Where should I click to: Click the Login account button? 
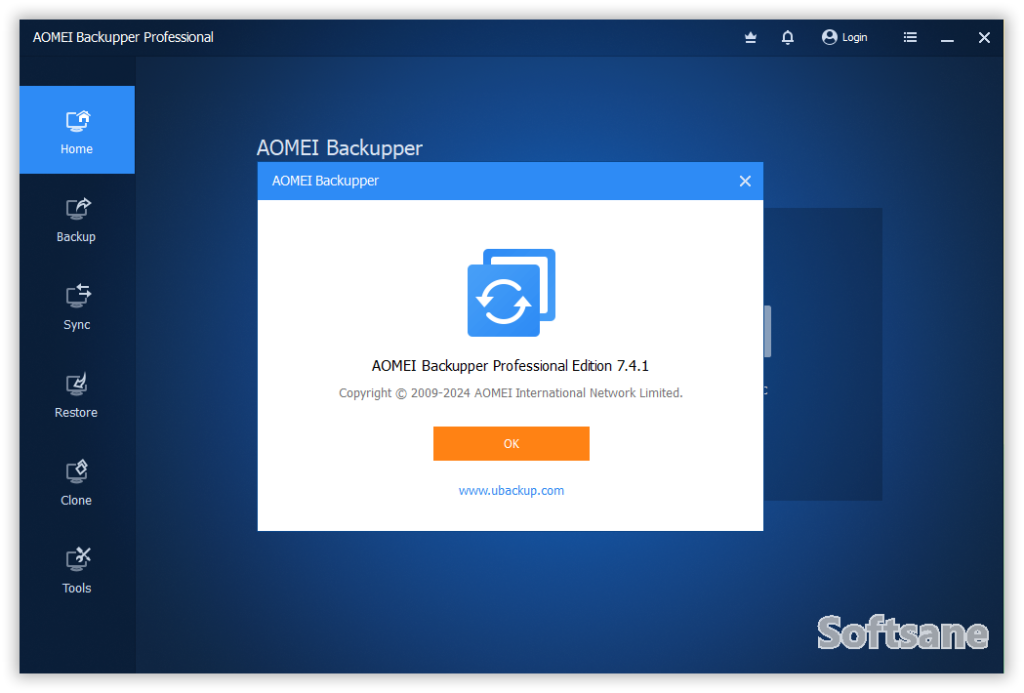844,37
